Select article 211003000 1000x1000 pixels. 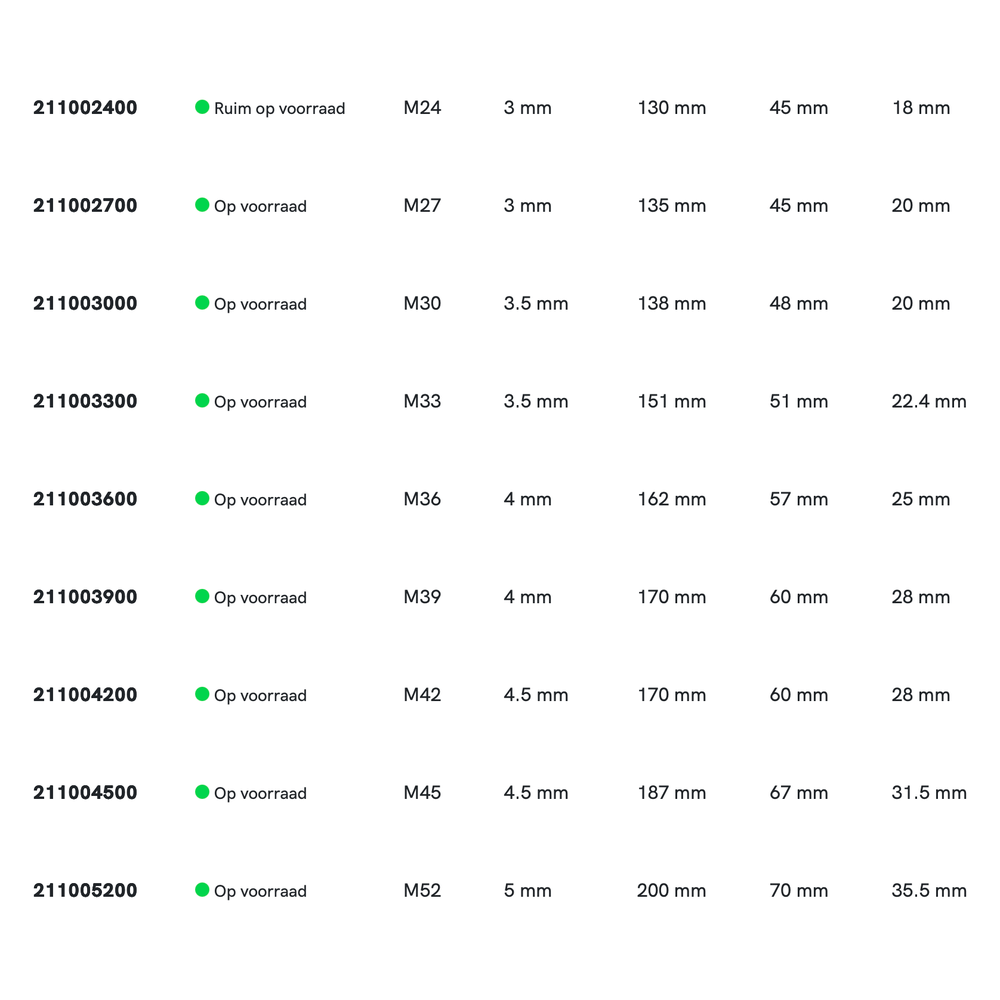coord(85,304)
